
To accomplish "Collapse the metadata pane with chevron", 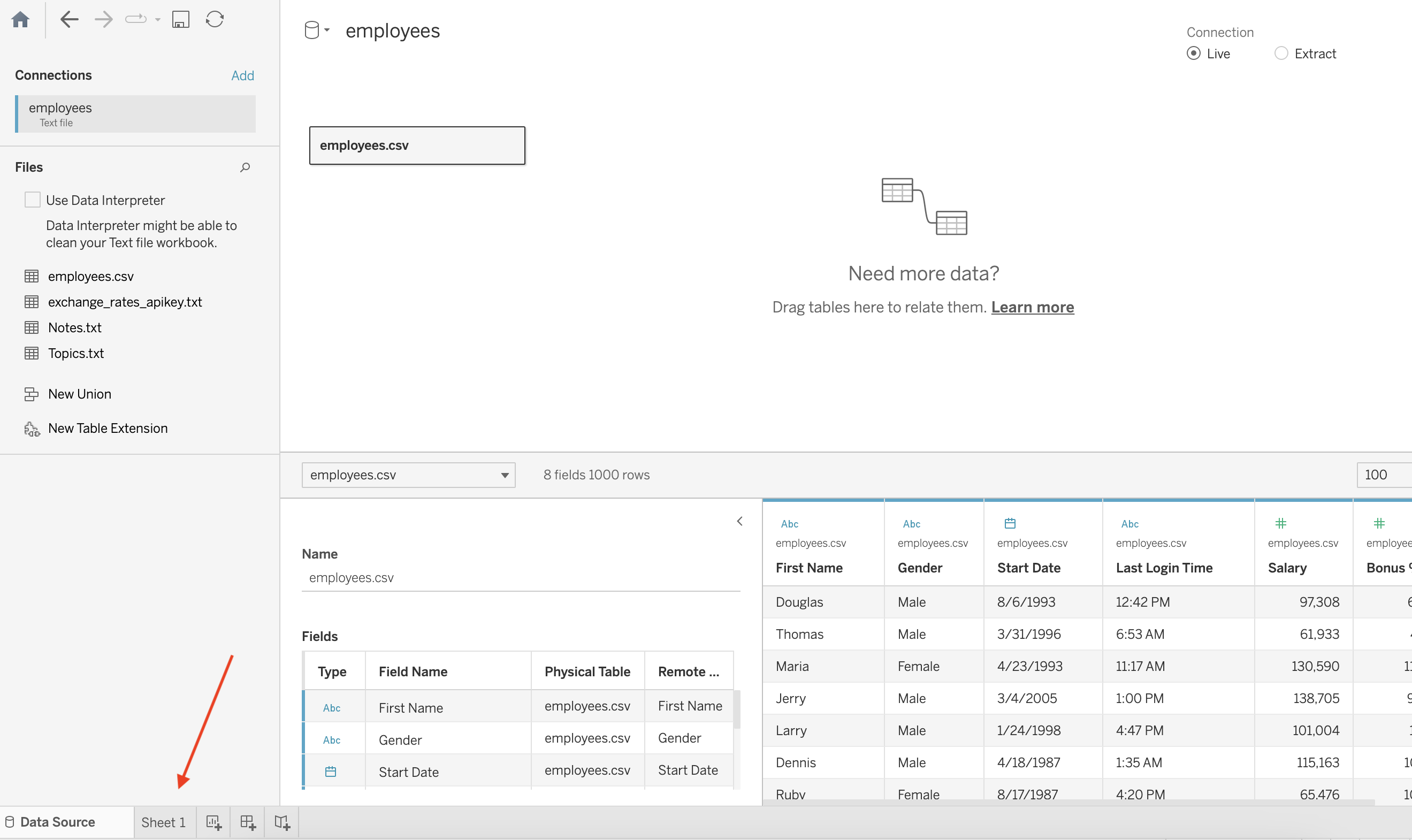I will [739, 521].
